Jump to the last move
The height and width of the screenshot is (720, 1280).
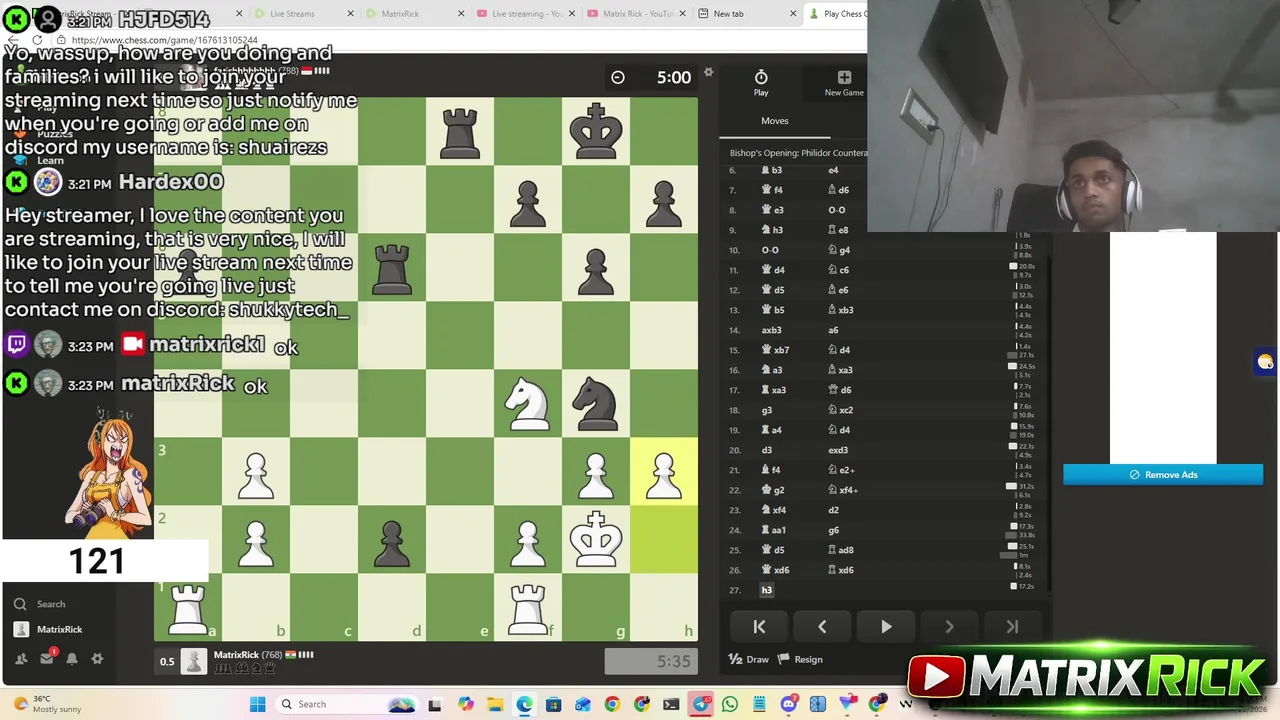(x=1012, y=627)
